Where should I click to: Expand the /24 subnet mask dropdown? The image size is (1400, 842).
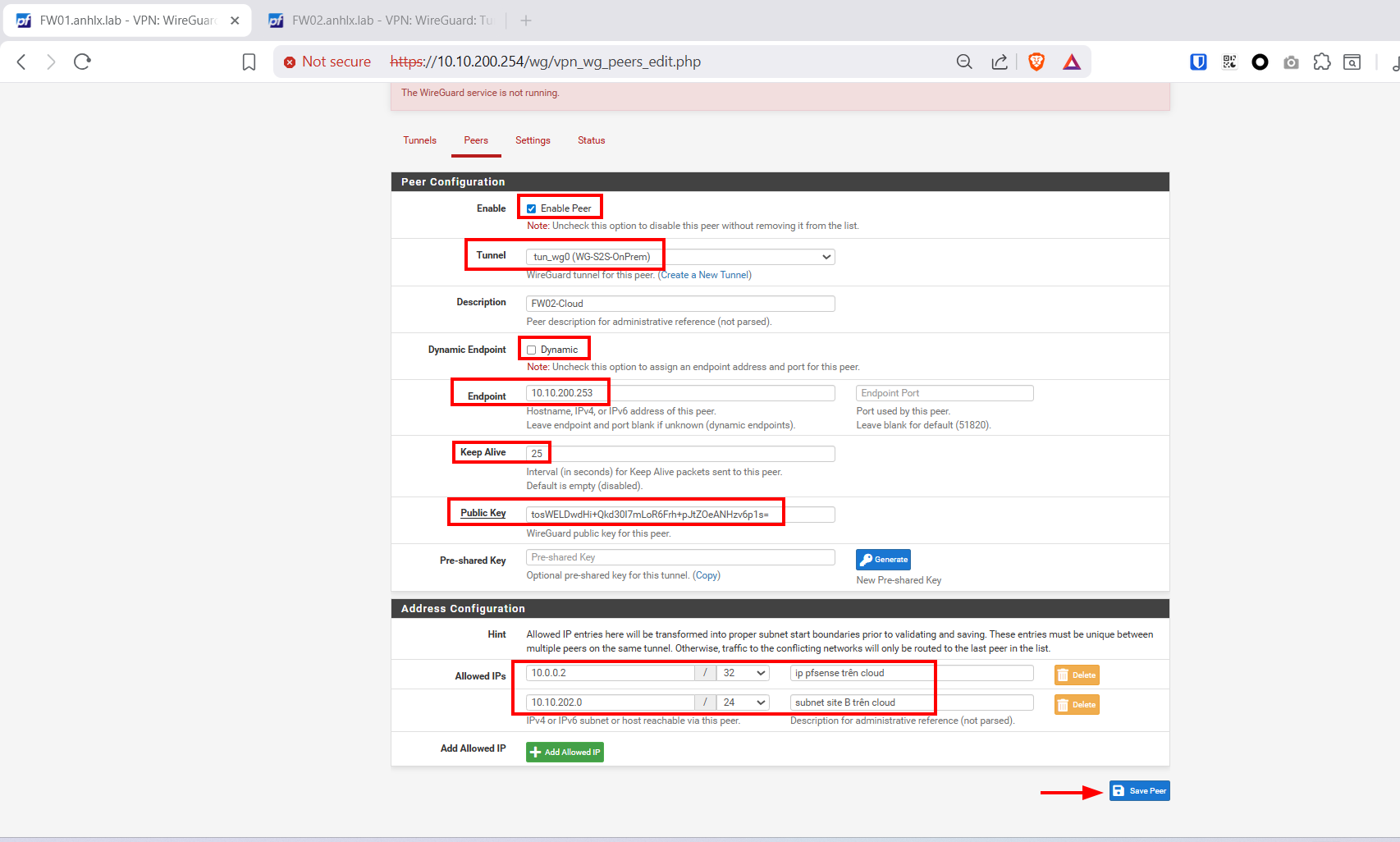click(x=743, y=702)
